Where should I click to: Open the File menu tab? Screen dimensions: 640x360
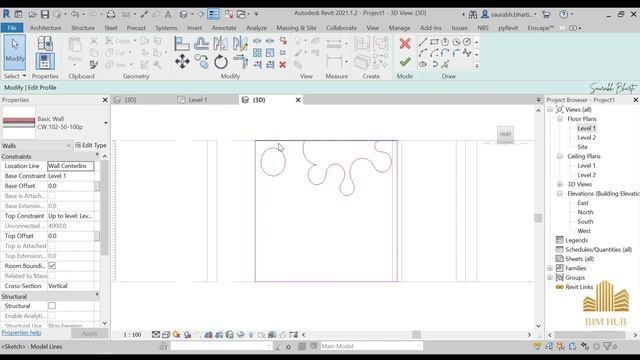click(x=12, y=28)
